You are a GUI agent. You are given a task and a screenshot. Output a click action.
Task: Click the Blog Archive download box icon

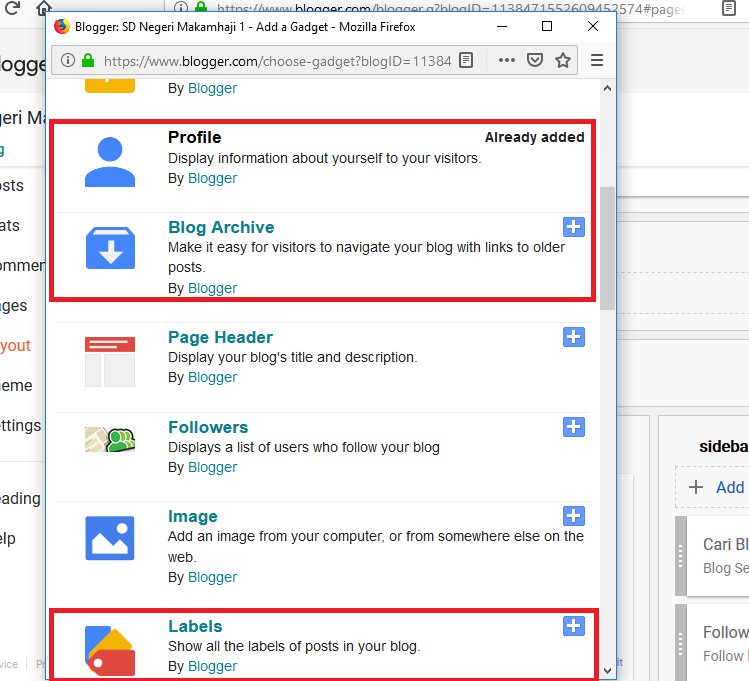coord(110,248)
